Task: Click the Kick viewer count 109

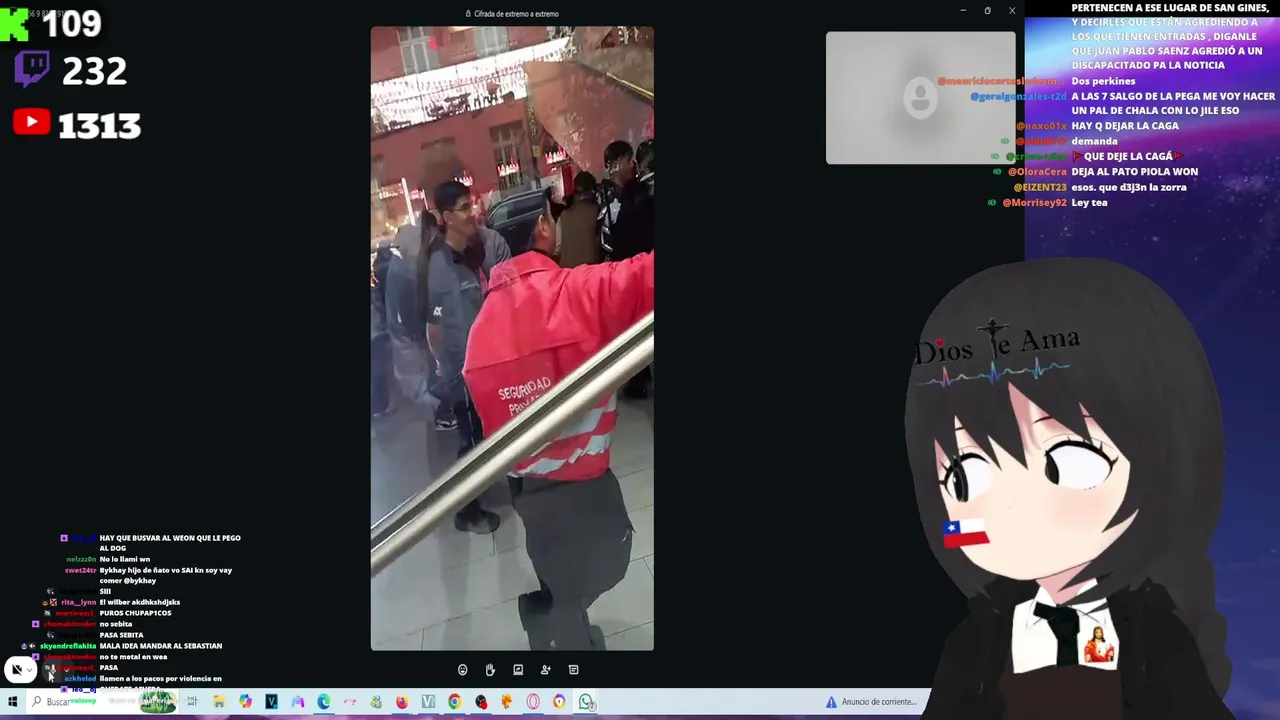Action: tap(71, 23)
